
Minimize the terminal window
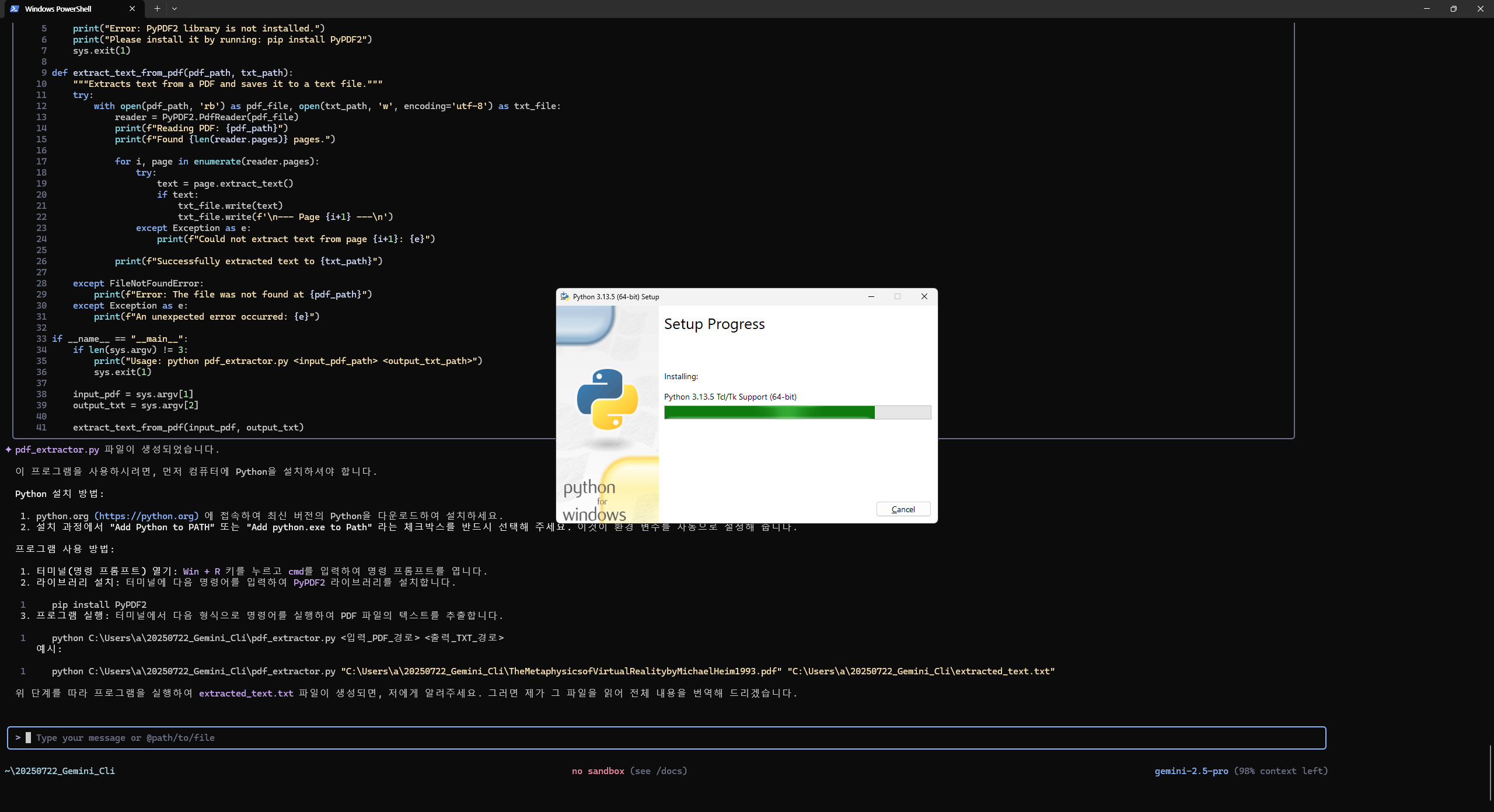(x=1426, y=9)
